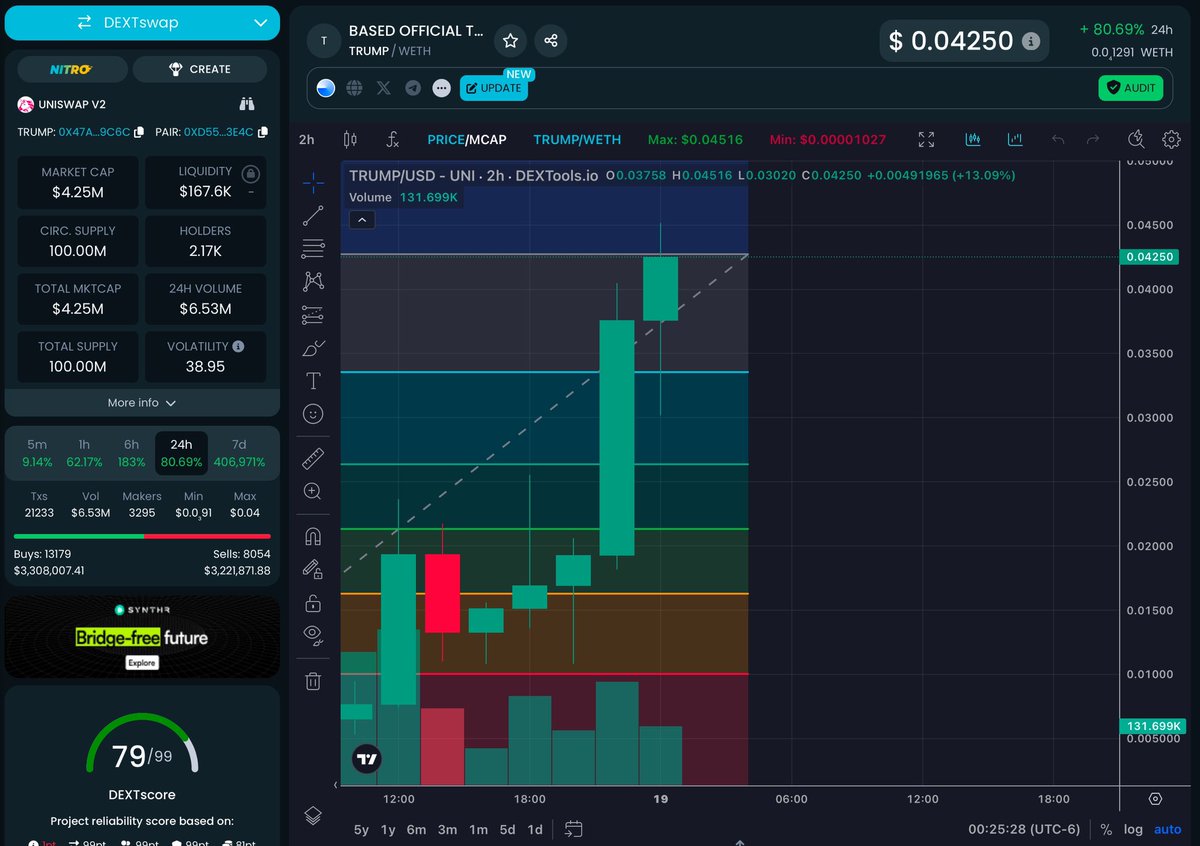Click Explore on the Synthr ad
Screen dimensions: 1200x846
pyautogui.click(x=142, y=663)
